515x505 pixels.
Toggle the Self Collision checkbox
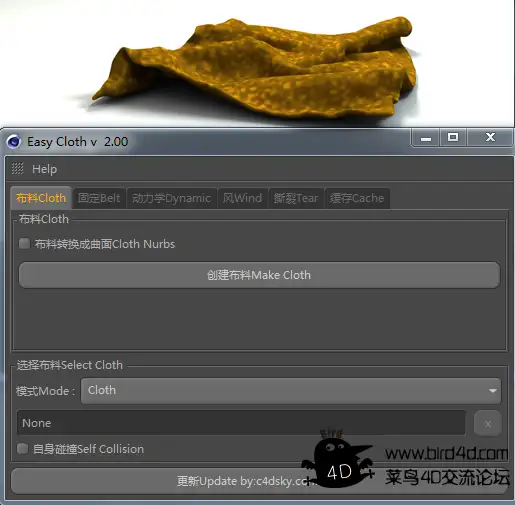(x=22, y=449)
